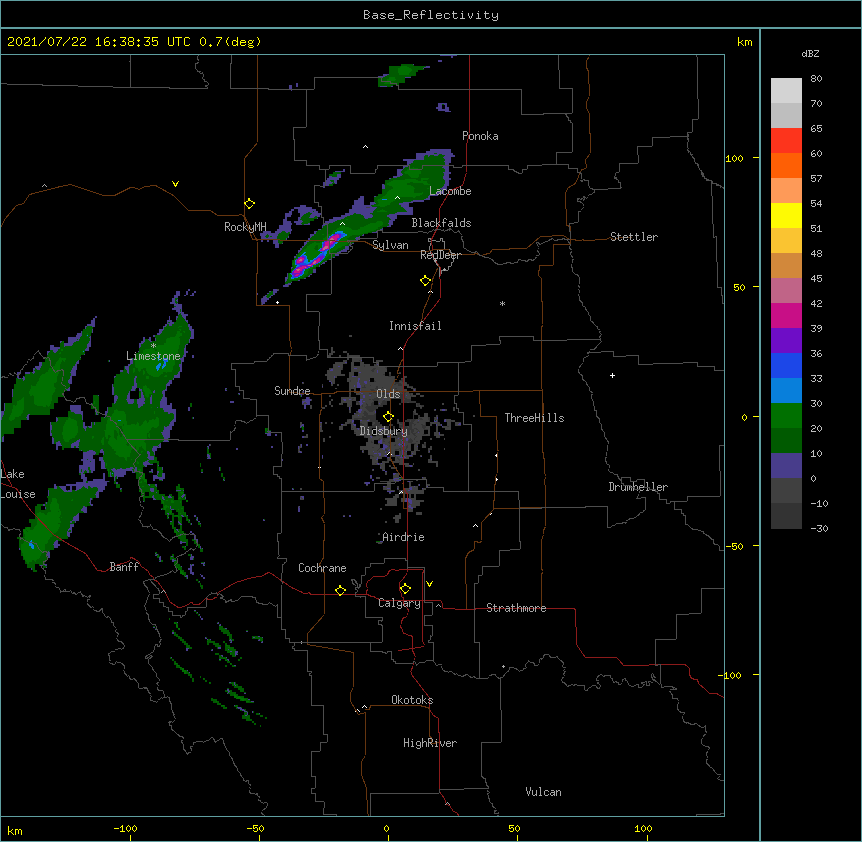Pick the bright yellow swatch in dBZ legend
This screenshot has width=862, height=842.
pyautogui.click(x=786, y=215)
